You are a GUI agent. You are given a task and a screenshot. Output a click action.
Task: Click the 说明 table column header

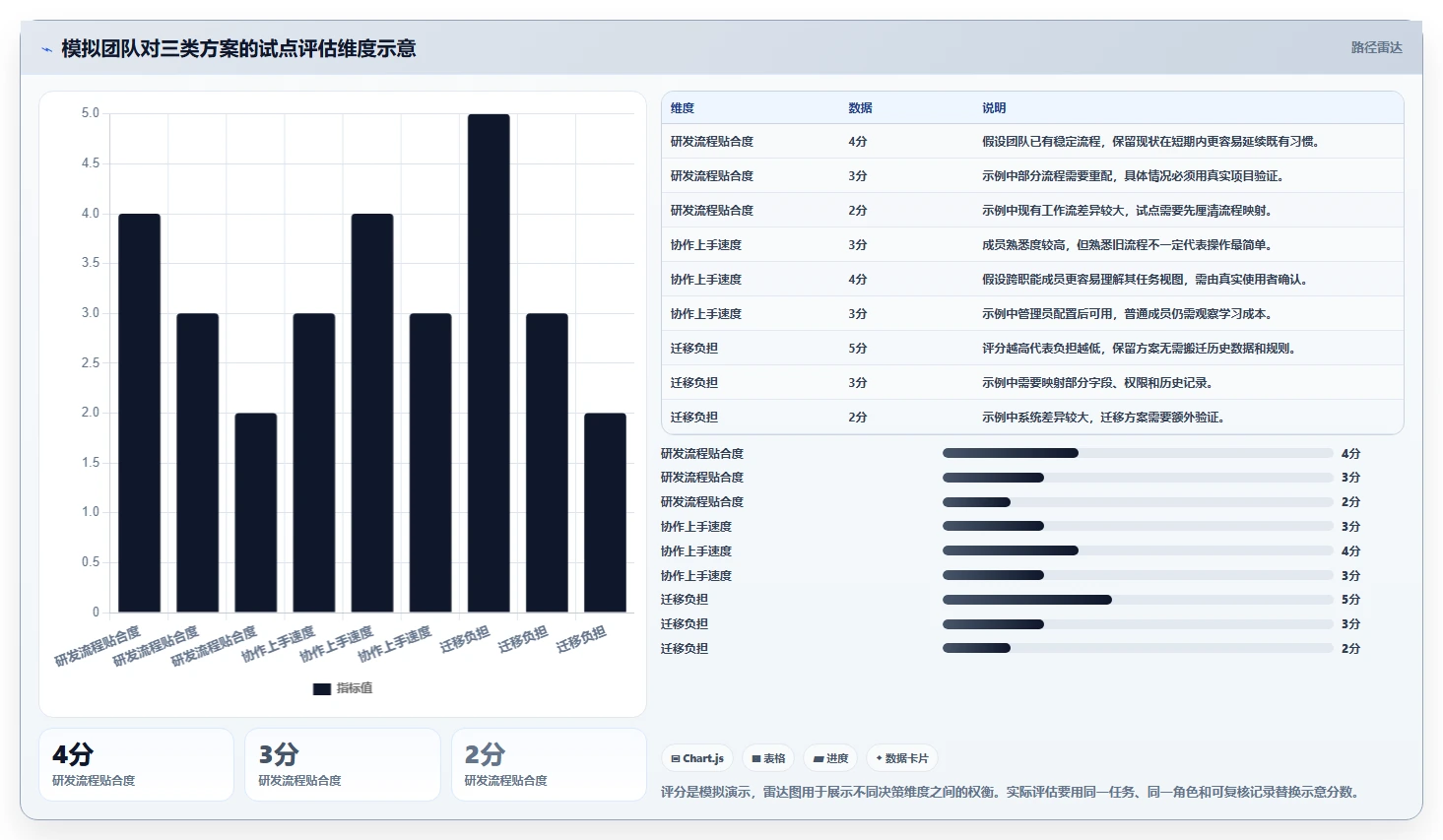coord(994,108)
